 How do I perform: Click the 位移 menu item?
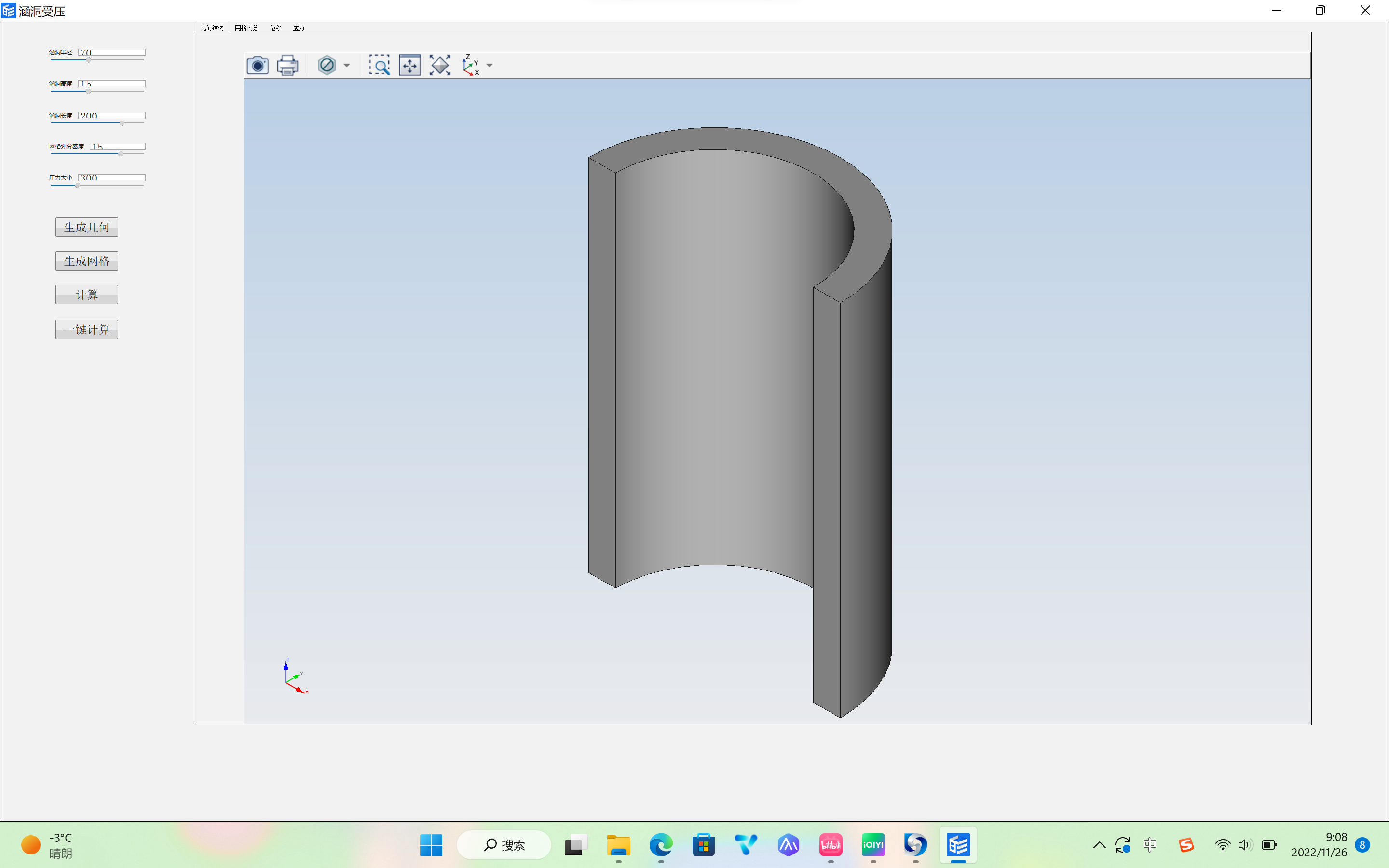pos(275,27)
